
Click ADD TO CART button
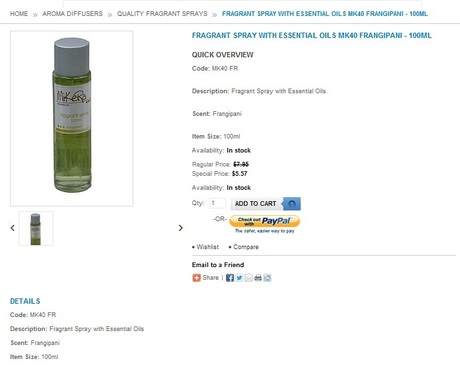point(256,204)
